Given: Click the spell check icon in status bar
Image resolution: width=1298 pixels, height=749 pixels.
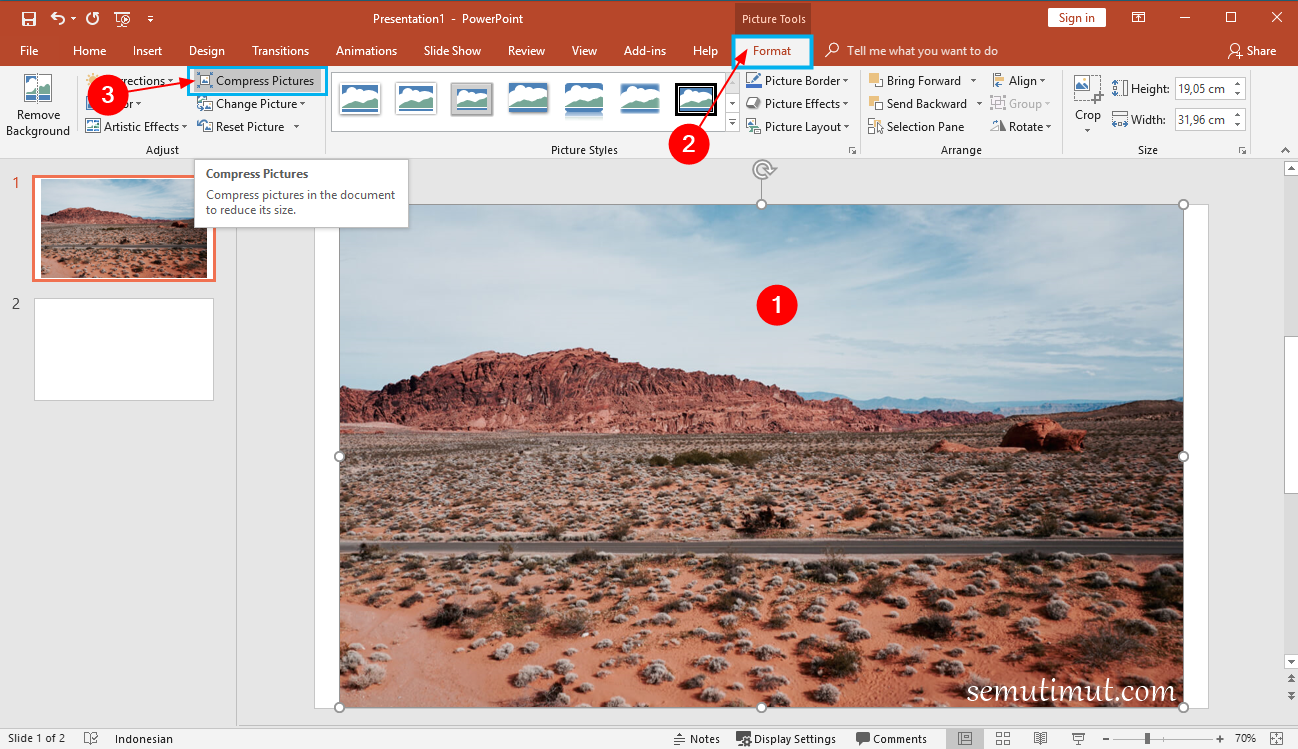Looking at the screenshot, I should (91, 739).
